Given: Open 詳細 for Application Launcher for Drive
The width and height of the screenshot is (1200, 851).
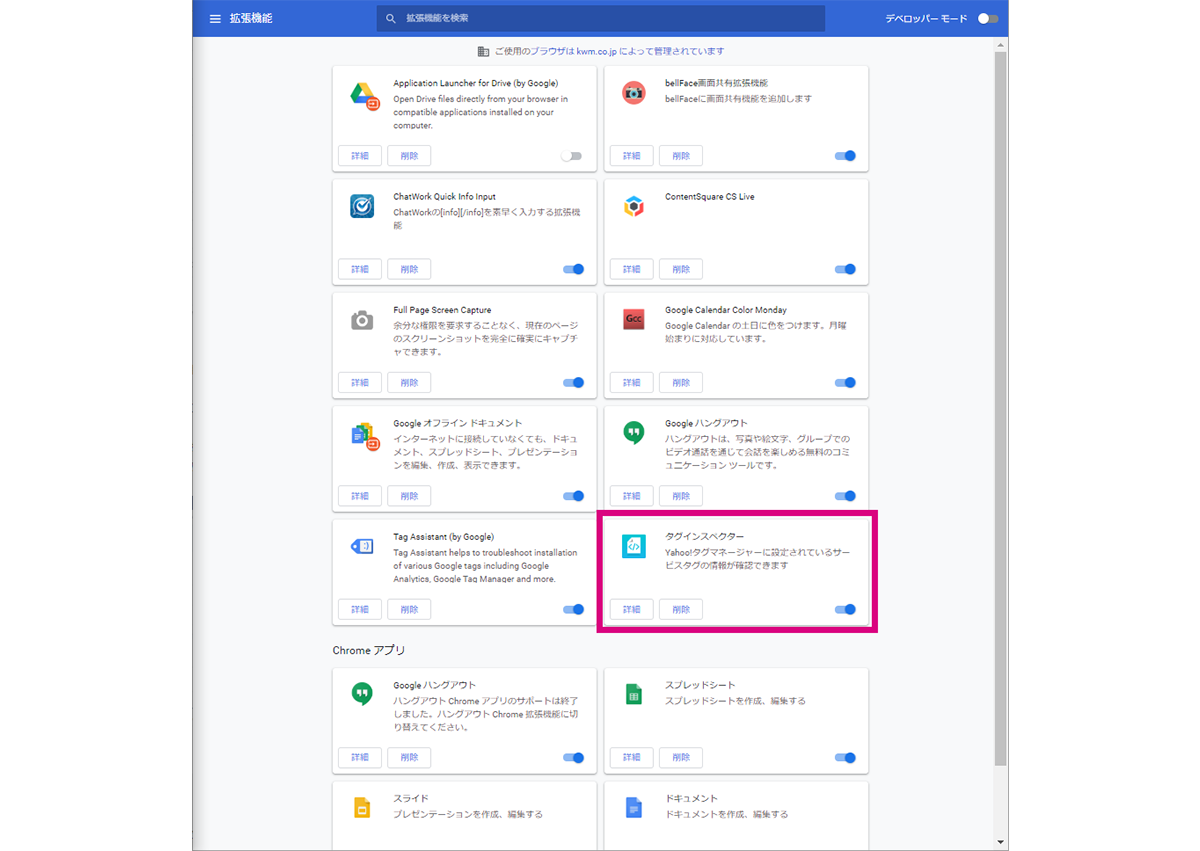Looking at the screenshot, I should click(360, 156).
